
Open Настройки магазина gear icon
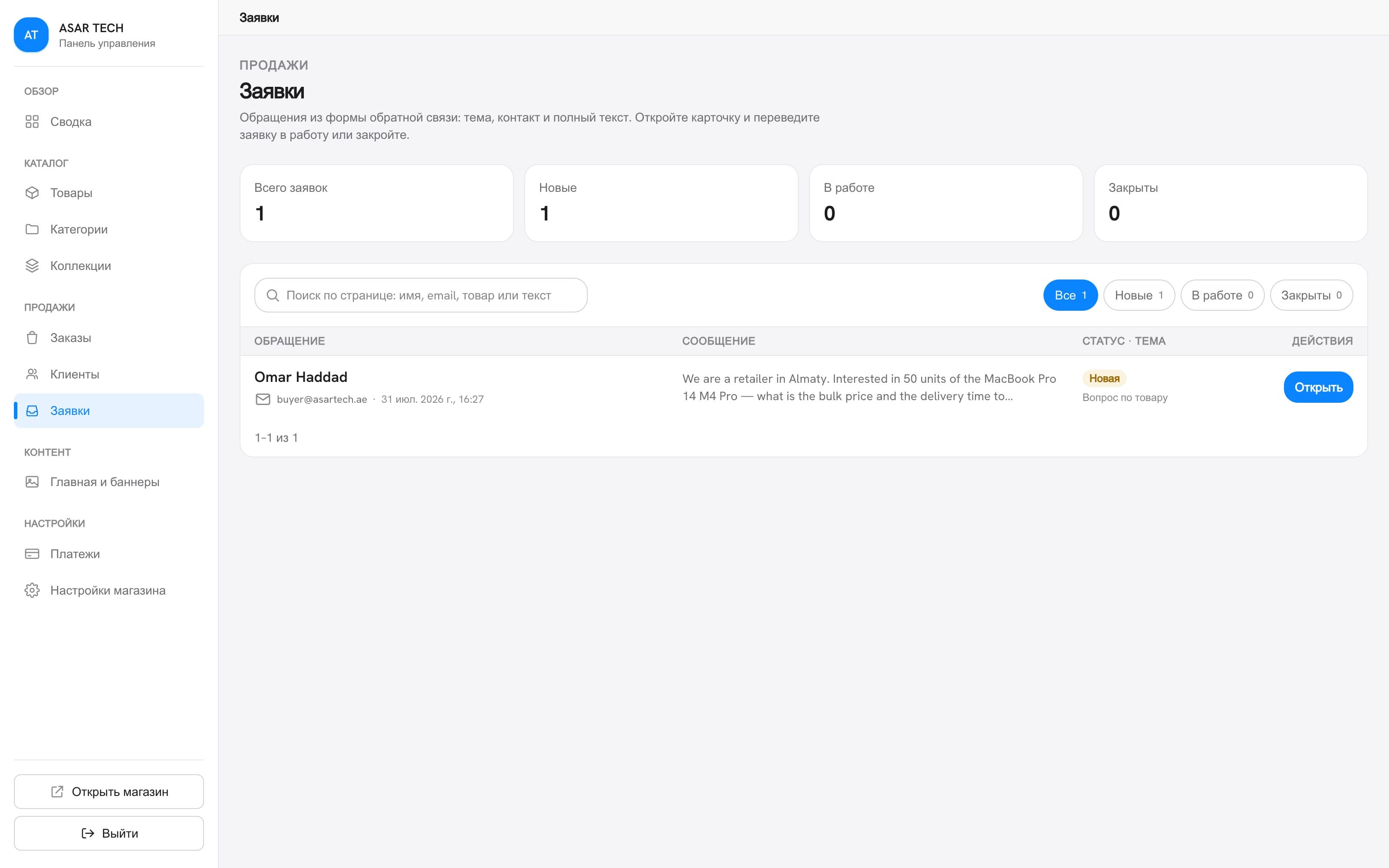[x=32, y=590]
